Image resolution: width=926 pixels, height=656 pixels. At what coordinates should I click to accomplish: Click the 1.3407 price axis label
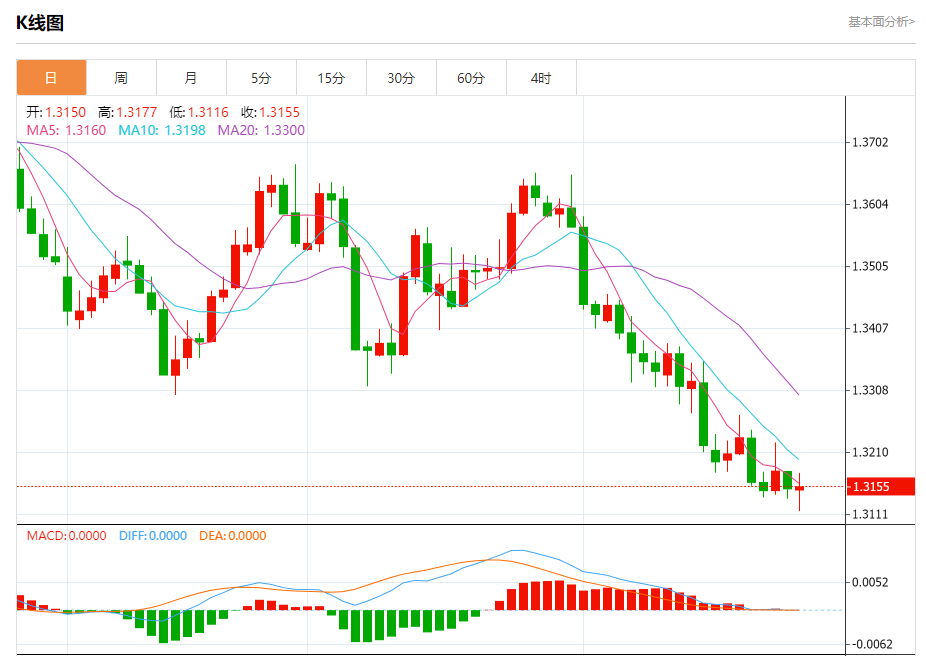[870, 328]
